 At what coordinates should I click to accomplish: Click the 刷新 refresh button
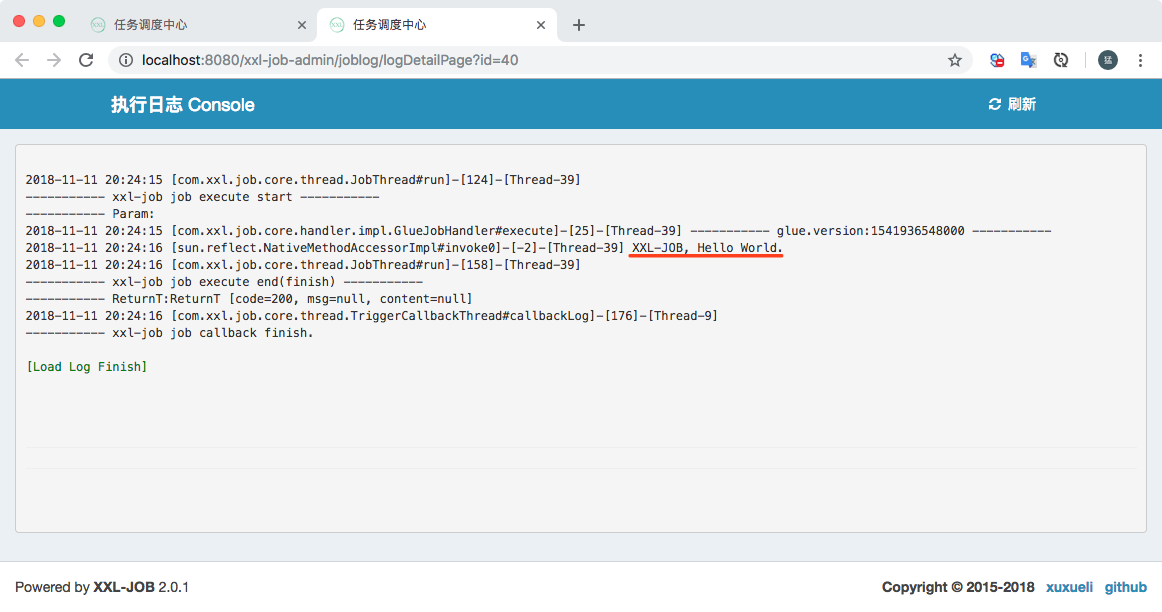pyautogui.click(x=1012, y=104)
